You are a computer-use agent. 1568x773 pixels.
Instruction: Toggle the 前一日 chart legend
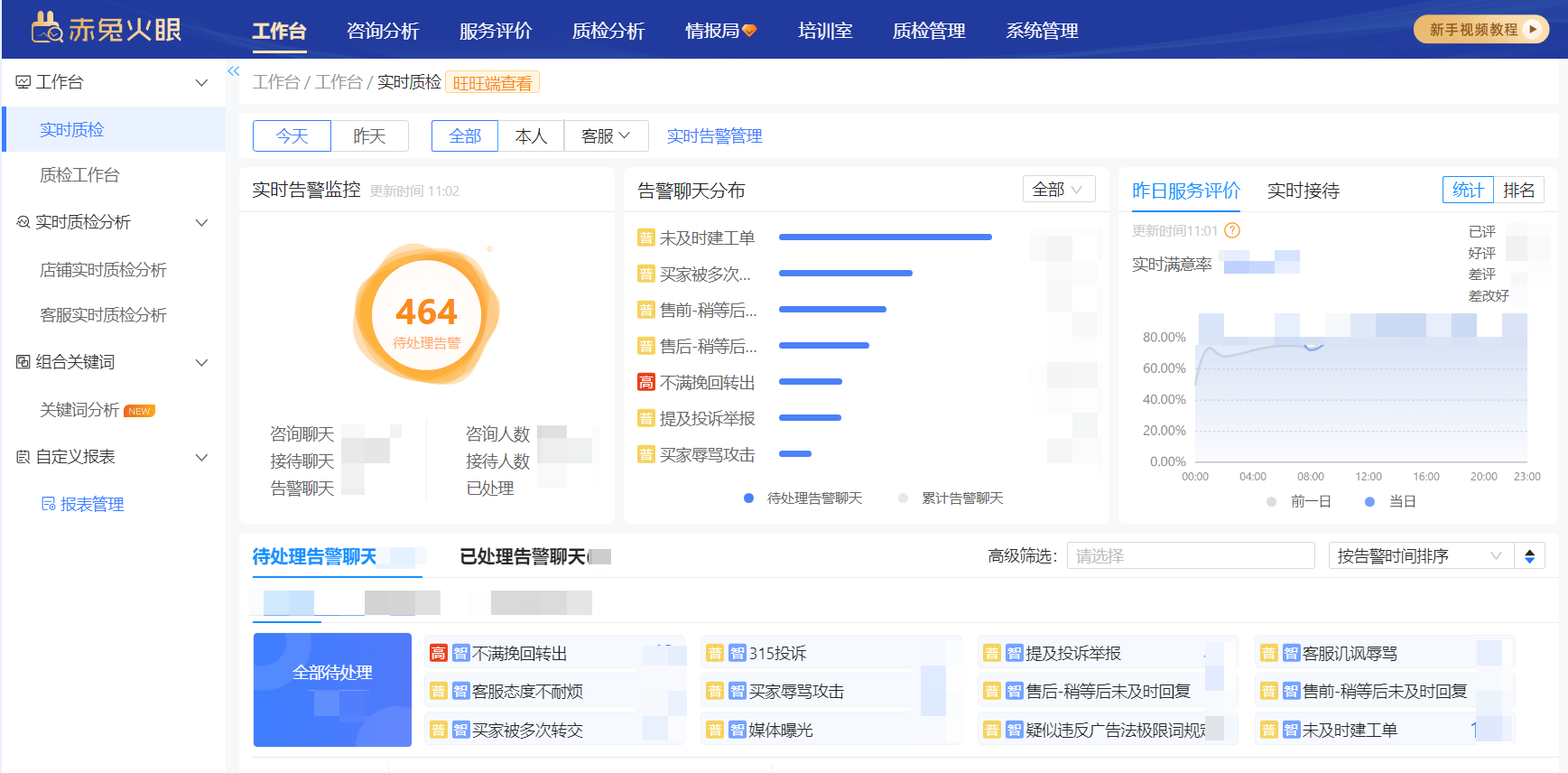1300,502
